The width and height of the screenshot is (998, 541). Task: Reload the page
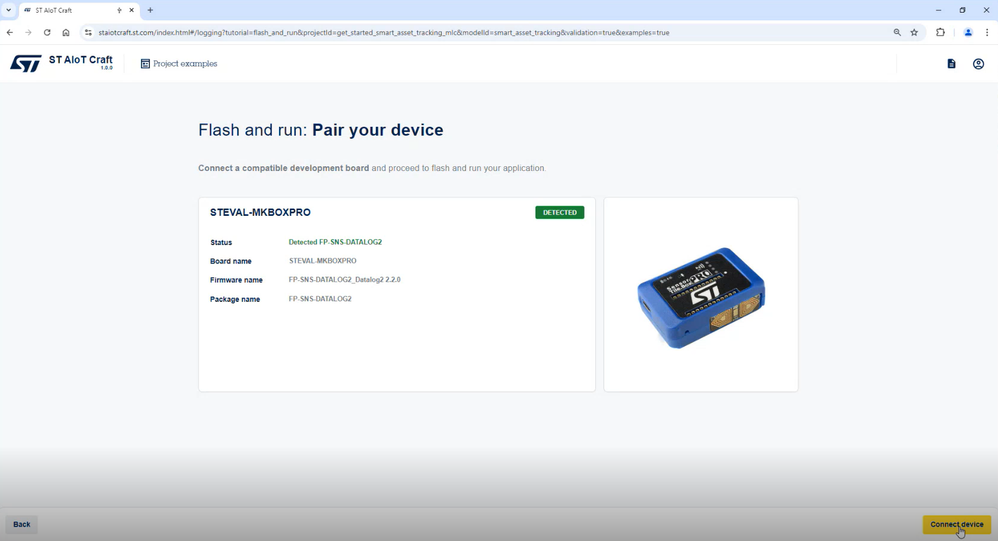(47, 32)
